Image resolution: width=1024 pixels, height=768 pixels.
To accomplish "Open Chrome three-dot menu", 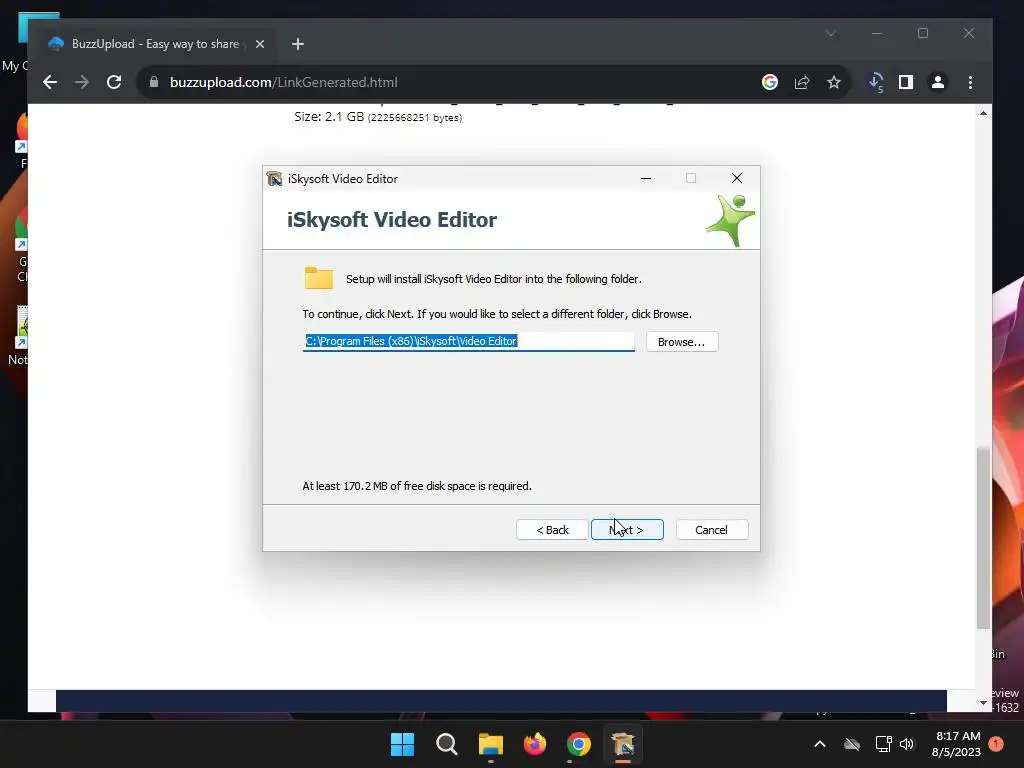I will click(970, 82).
